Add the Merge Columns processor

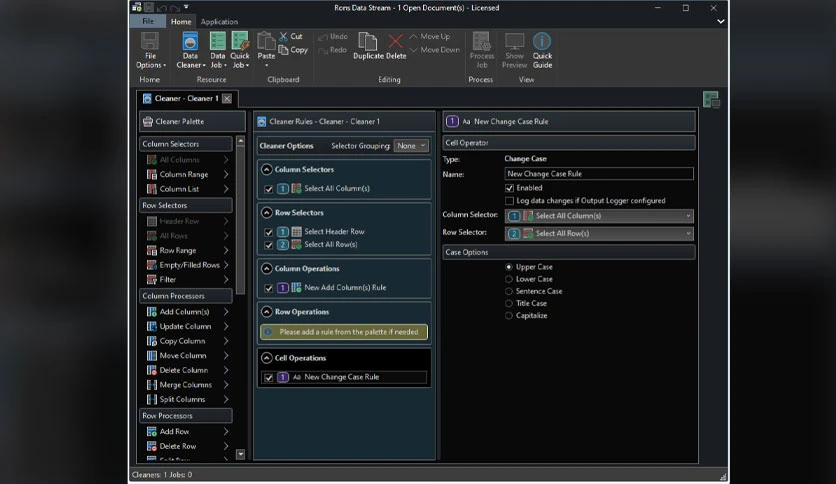coord(186,384)
